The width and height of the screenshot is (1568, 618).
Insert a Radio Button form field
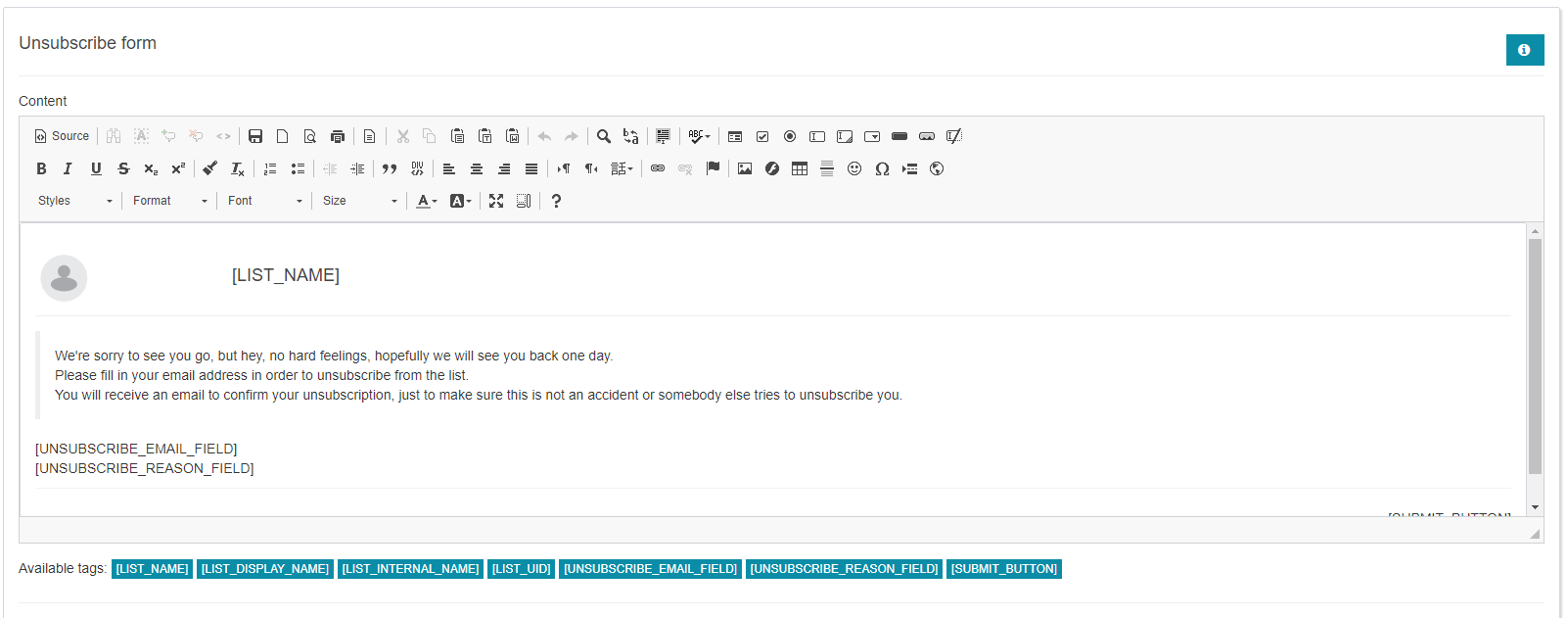[x=790, y=136]
